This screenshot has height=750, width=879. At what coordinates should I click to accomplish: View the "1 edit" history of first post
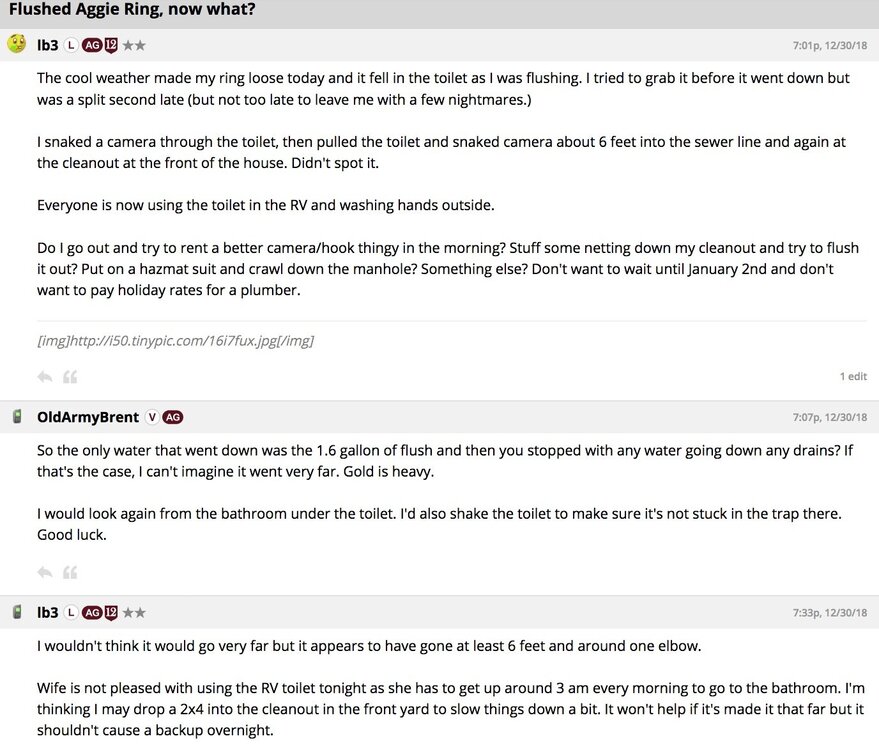point(853,377)
